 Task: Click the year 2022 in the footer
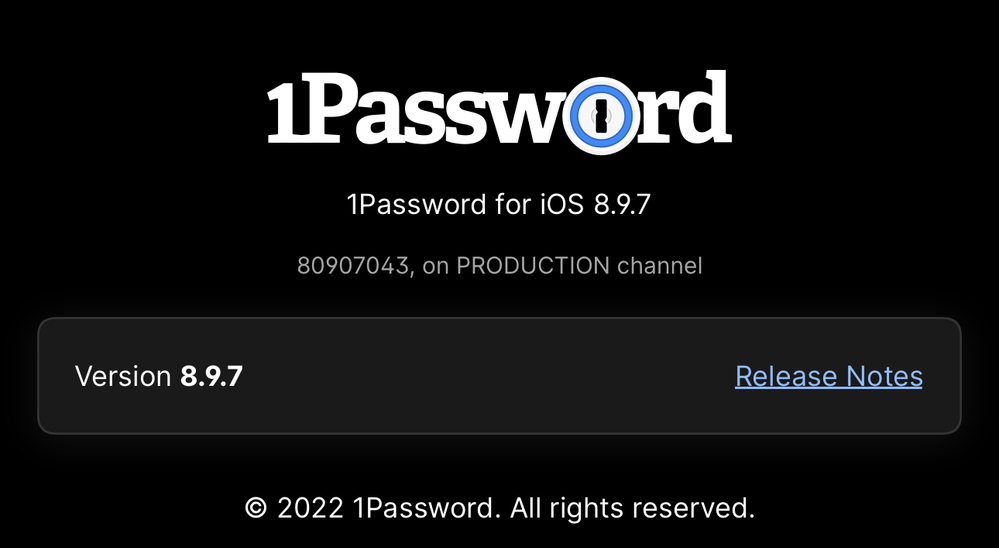[310, 508]
